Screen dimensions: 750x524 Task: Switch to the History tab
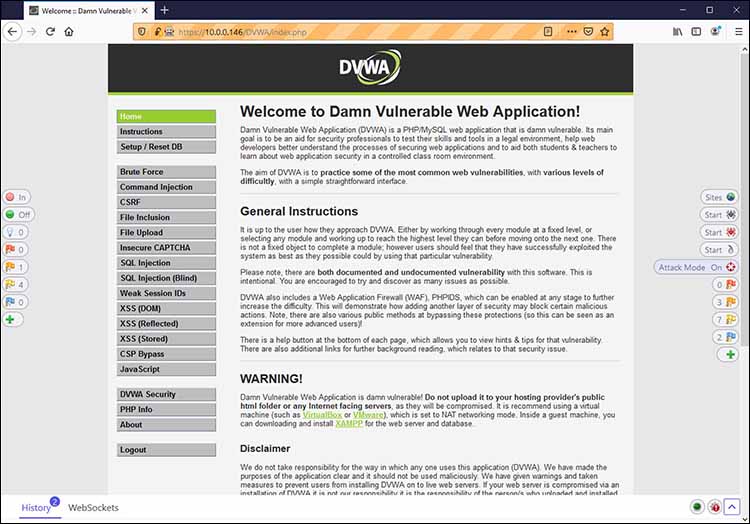click(x=36, y=508)
